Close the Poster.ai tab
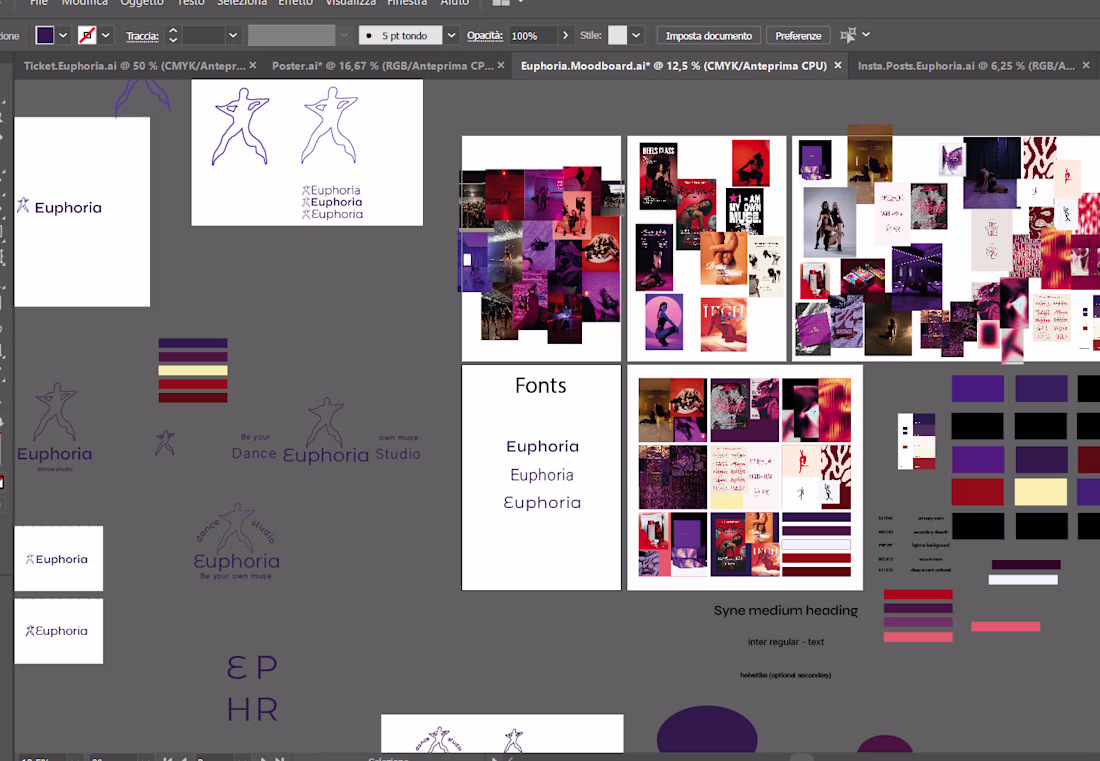 (501, 65)
